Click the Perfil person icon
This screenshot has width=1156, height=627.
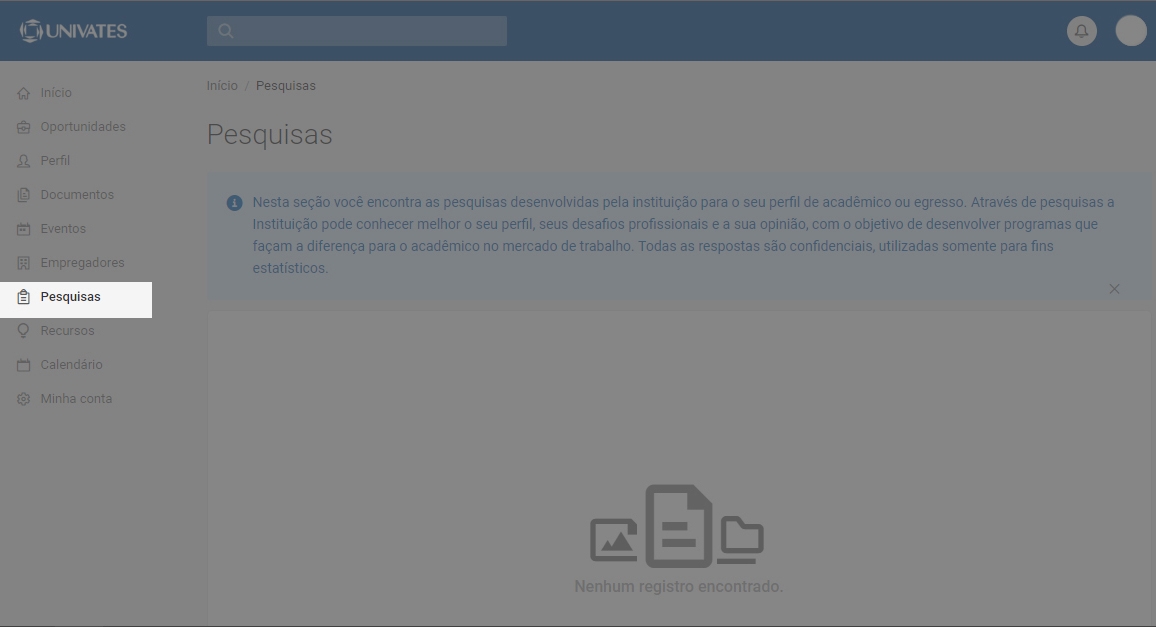click(24, 161)
